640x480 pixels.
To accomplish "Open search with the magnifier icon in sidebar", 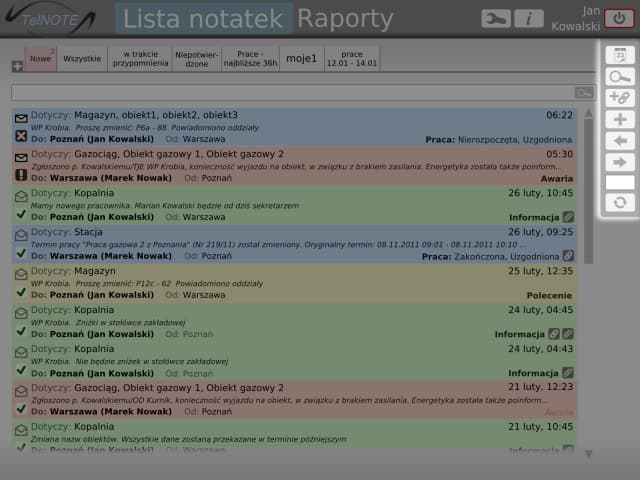I will click(x=620, y=76).
